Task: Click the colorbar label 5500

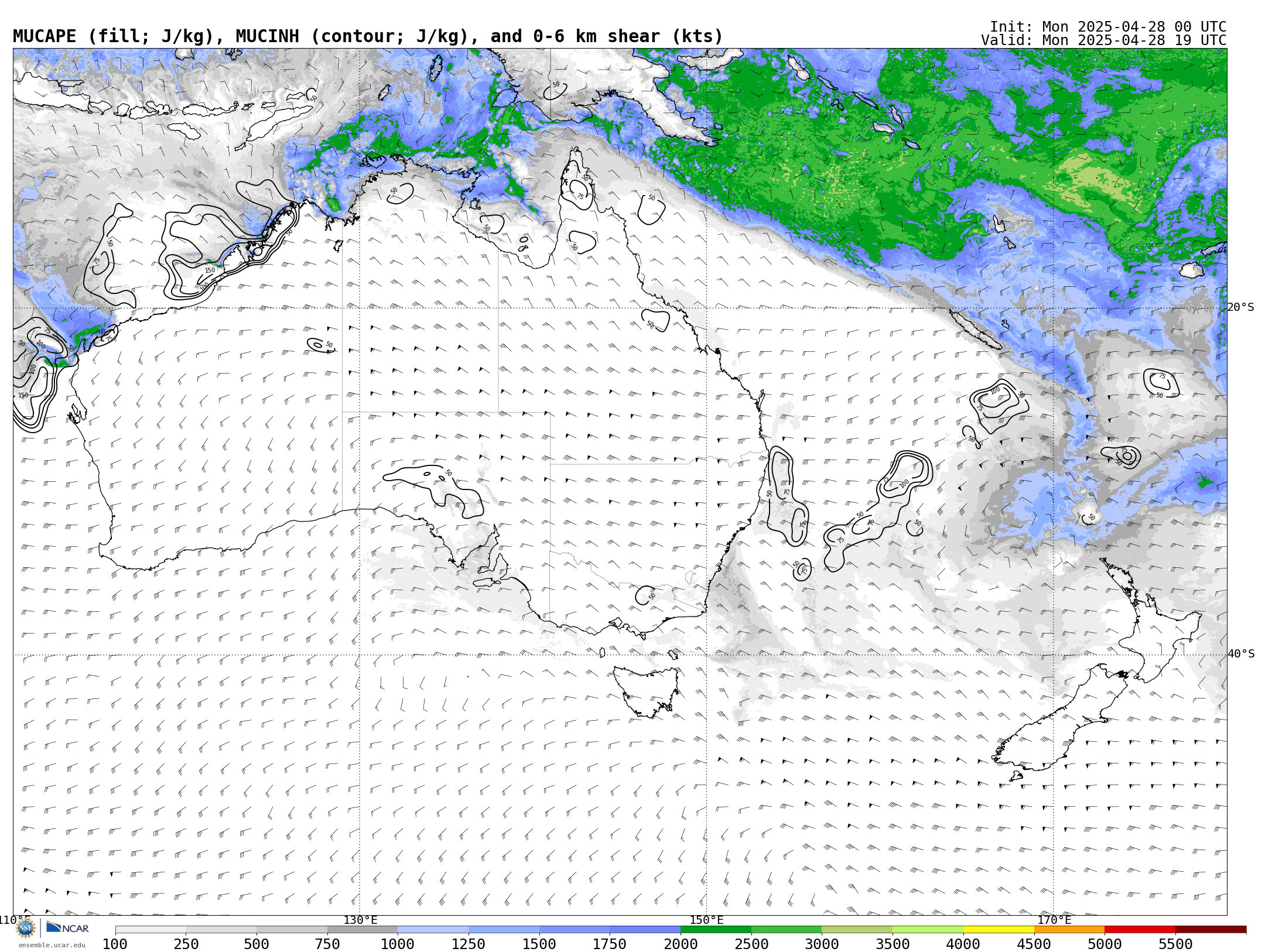Action: point(1175,944)
